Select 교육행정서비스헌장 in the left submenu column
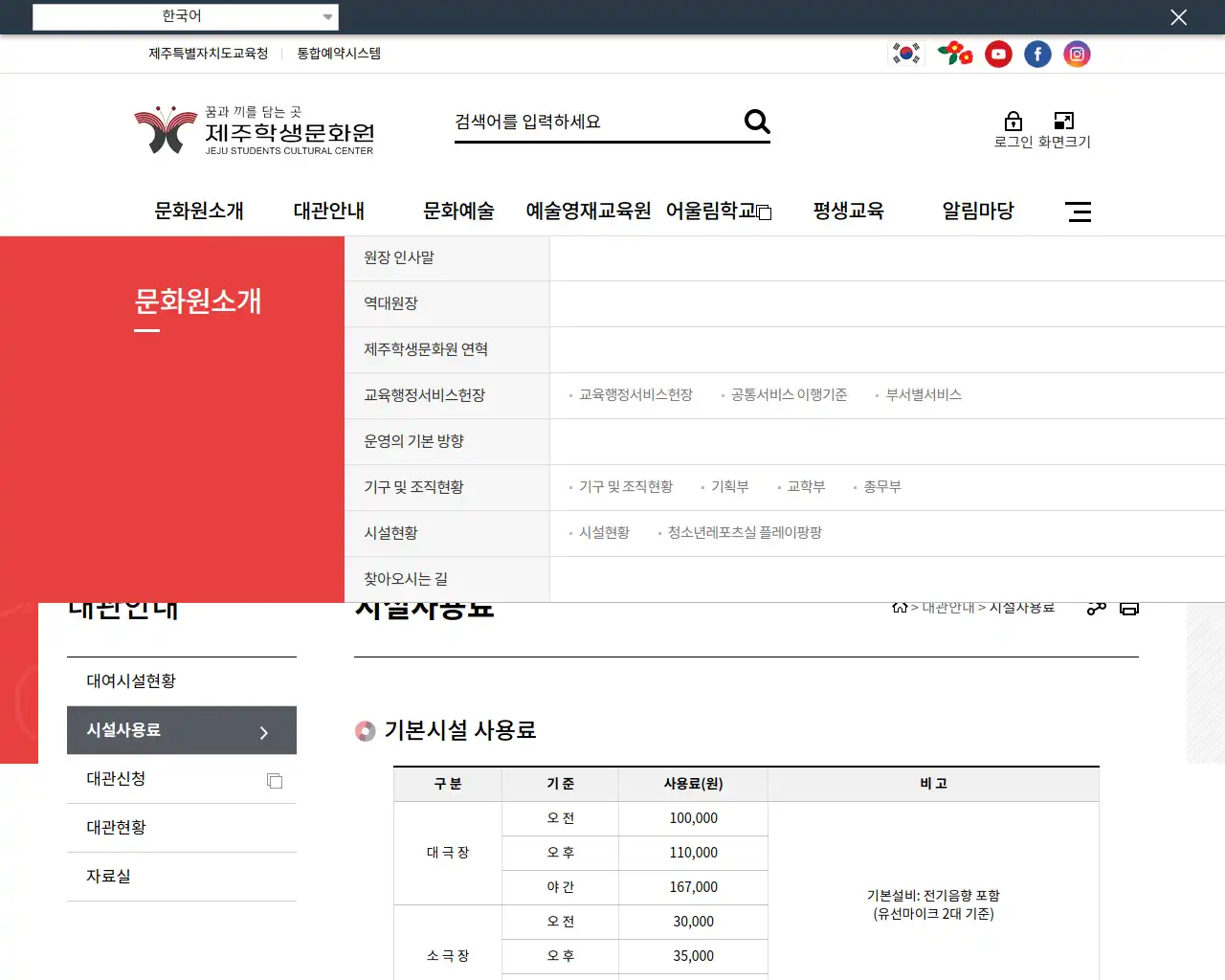Screen dimensions: 1225x980 point(447,396)
